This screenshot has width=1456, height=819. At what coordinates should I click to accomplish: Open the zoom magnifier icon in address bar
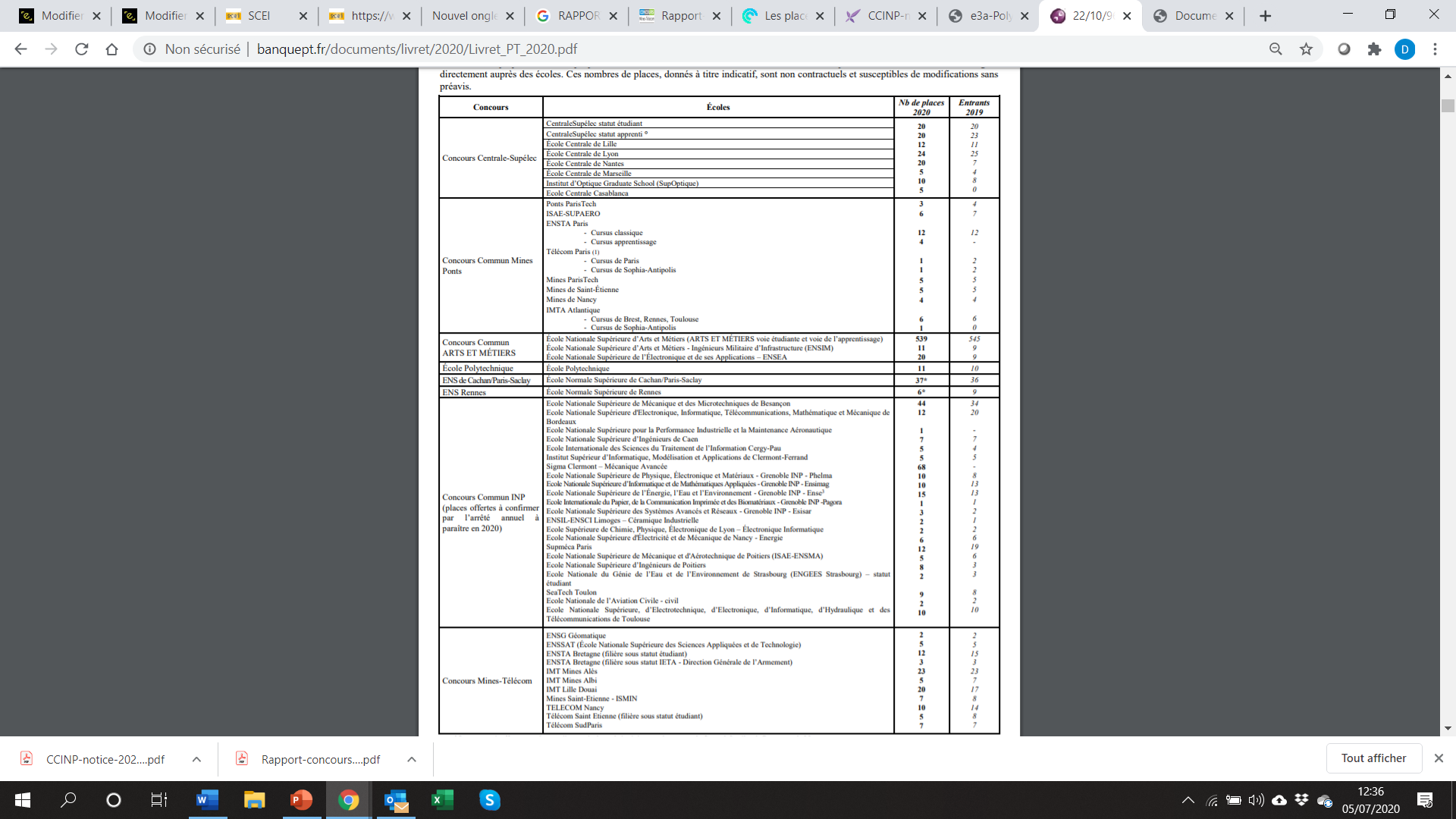(x=1276, y=49)
